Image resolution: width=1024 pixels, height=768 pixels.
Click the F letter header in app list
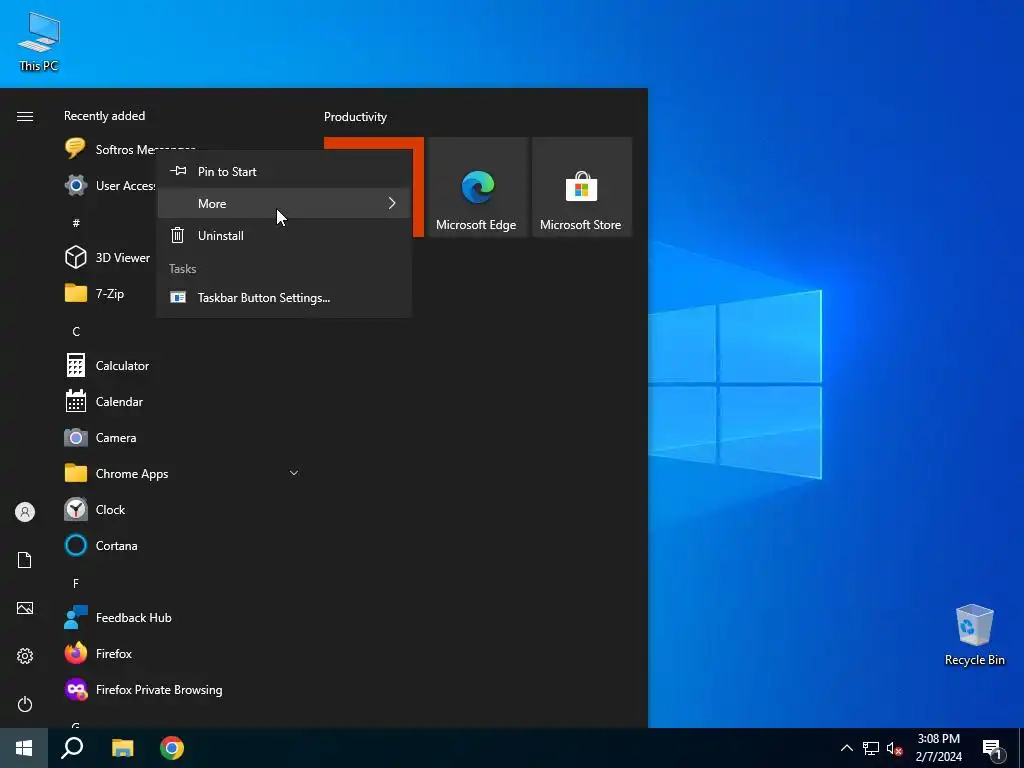tap(76, 583)
